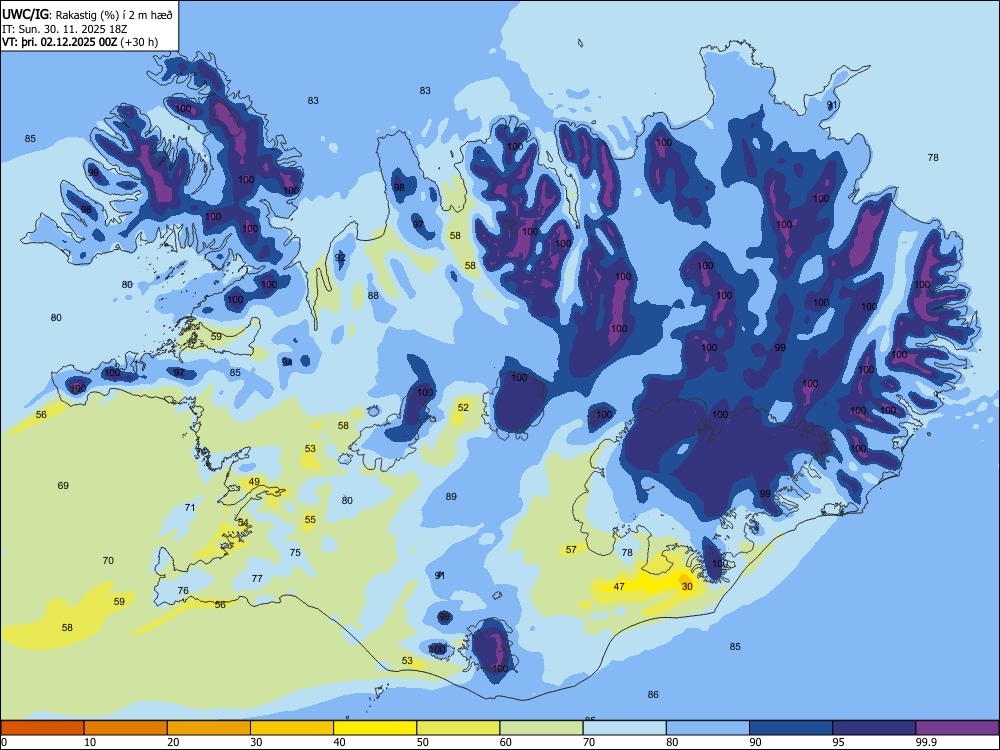1000x750 pixels.
Task: Click the map humidity value '70'
Action: [108, 561]
